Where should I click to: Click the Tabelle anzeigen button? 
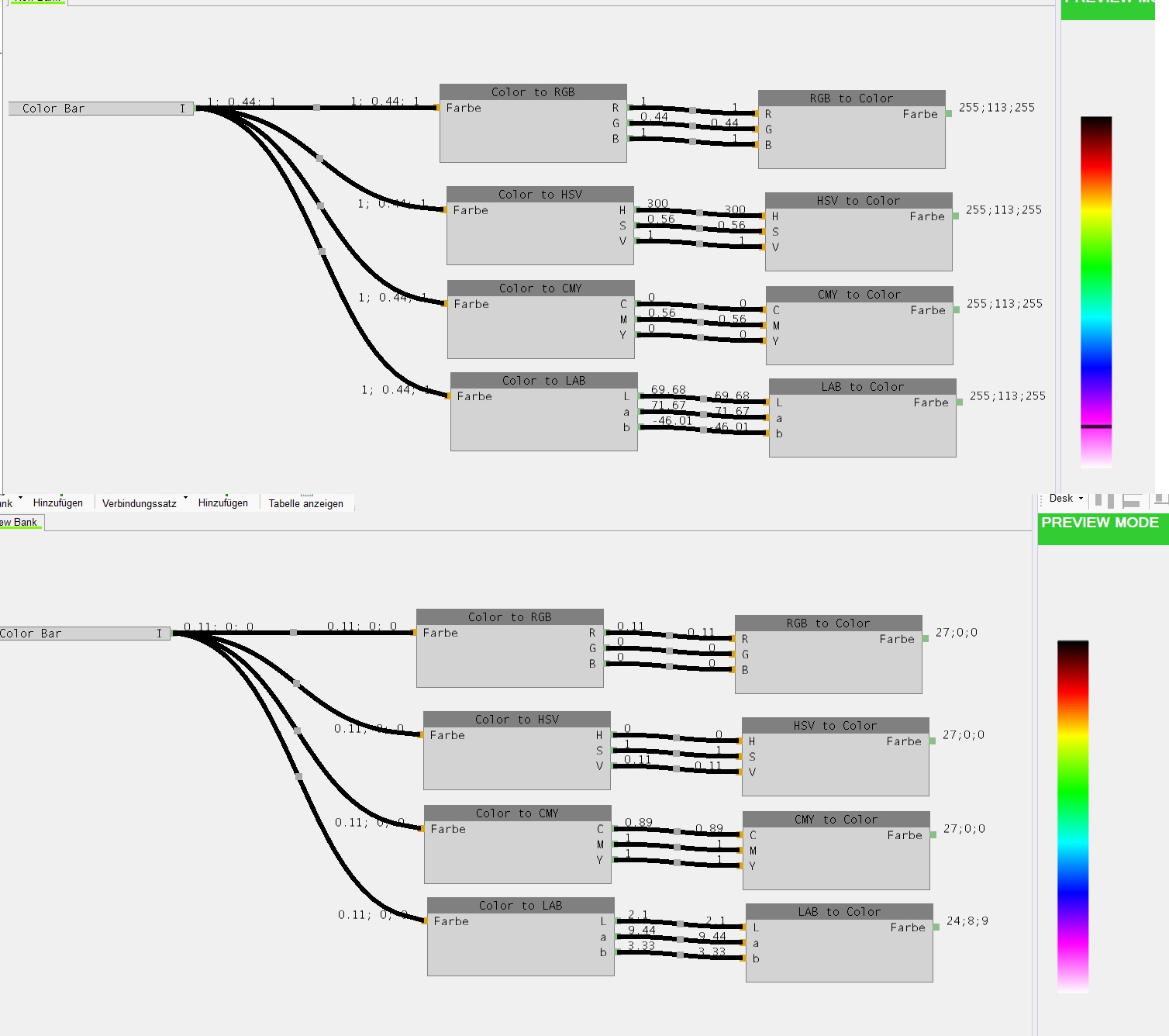(x=305, y=503)
